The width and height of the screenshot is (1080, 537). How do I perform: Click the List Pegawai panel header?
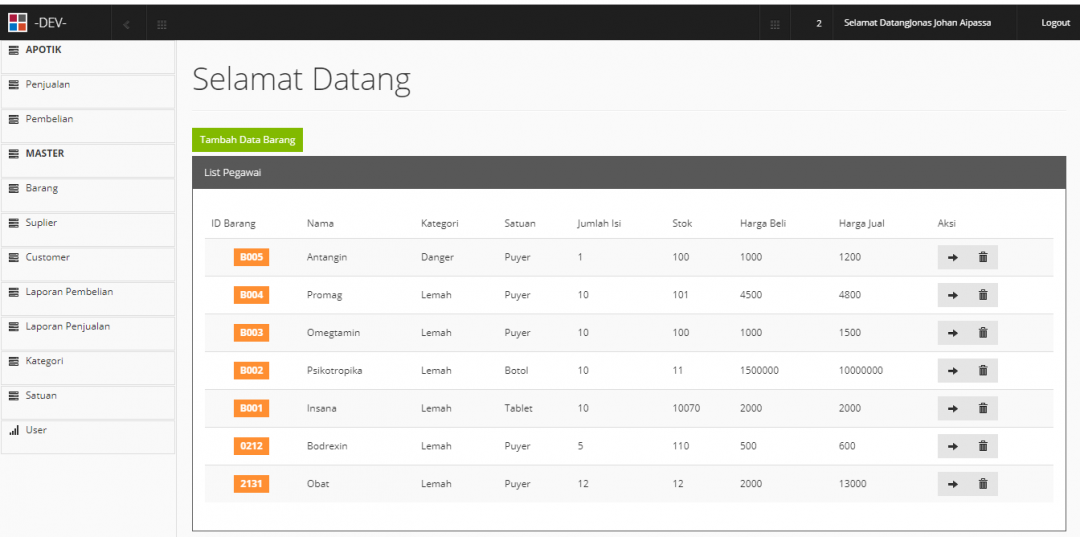(630, 173)
